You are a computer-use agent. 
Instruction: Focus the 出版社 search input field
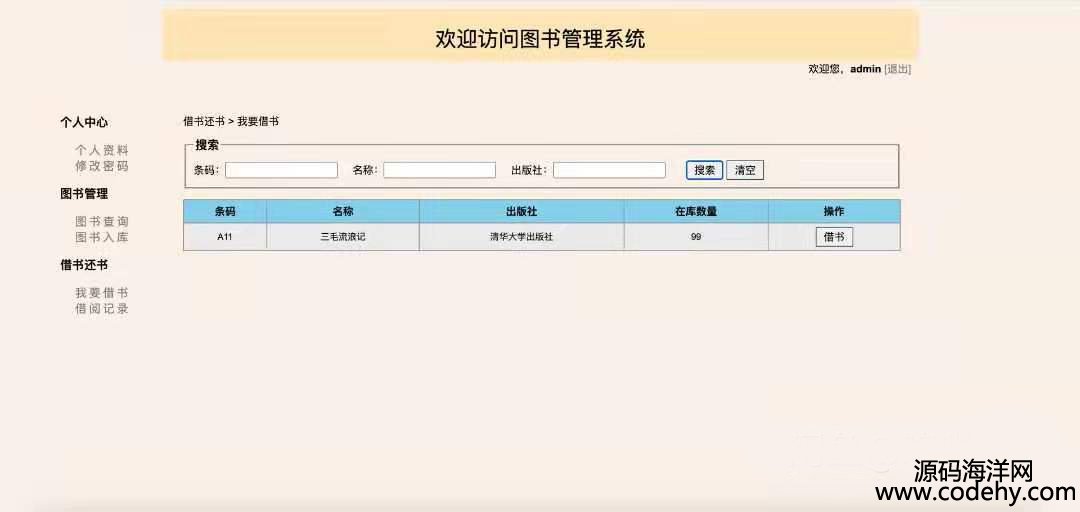(609, 170)
